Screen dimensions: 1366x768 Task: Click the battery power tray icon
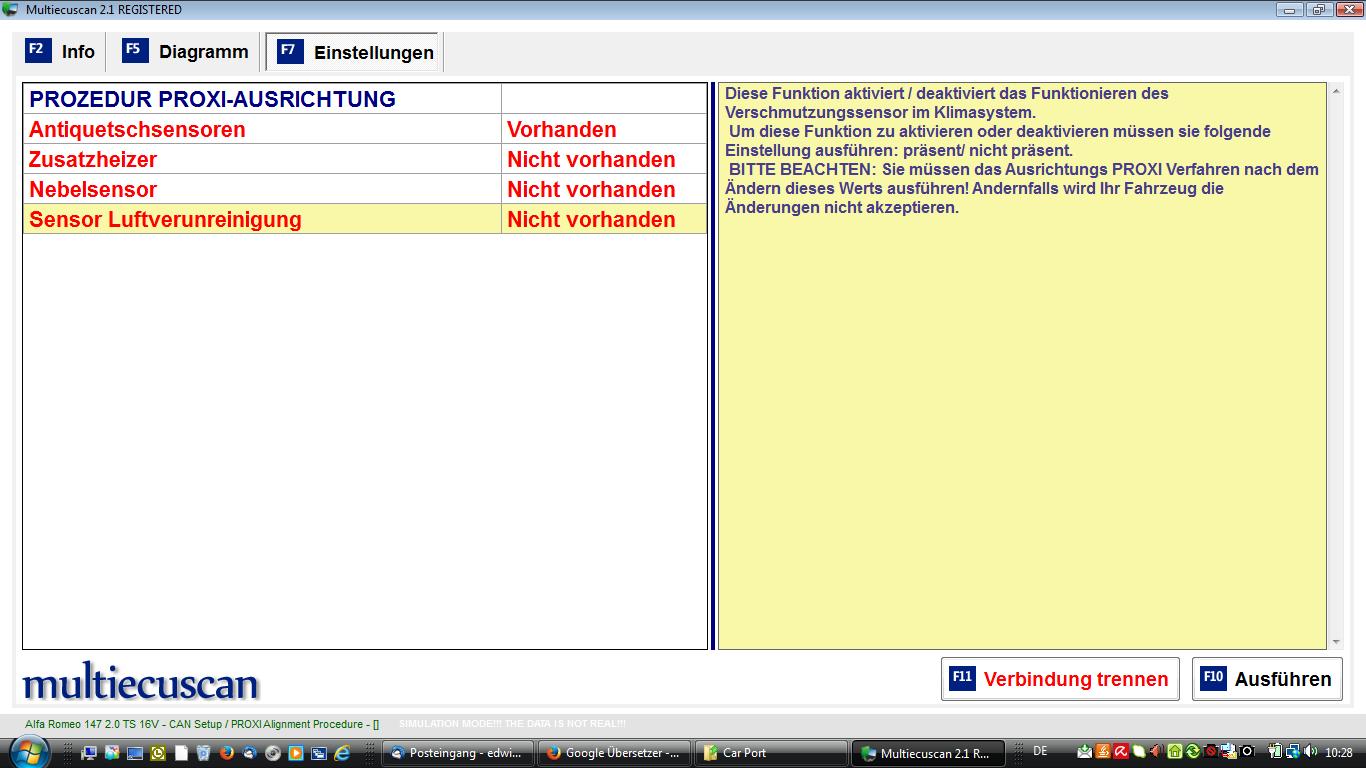click(1275, 752)
